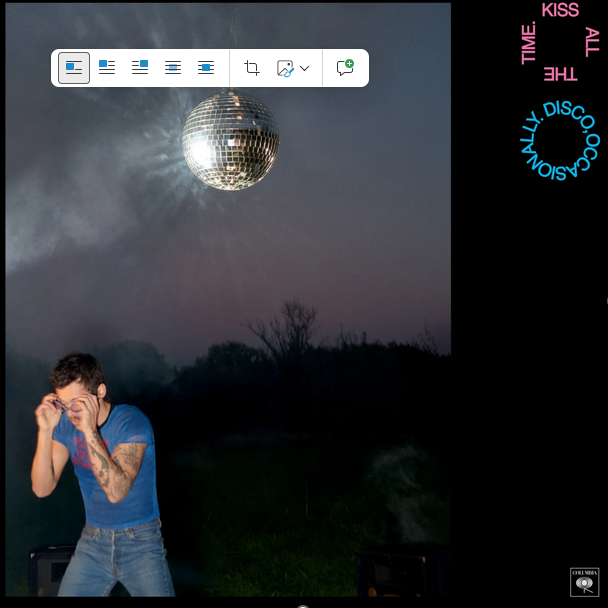
Task: Click the pink "KISS ALL THE TIME" text
Action: point(560,42)
